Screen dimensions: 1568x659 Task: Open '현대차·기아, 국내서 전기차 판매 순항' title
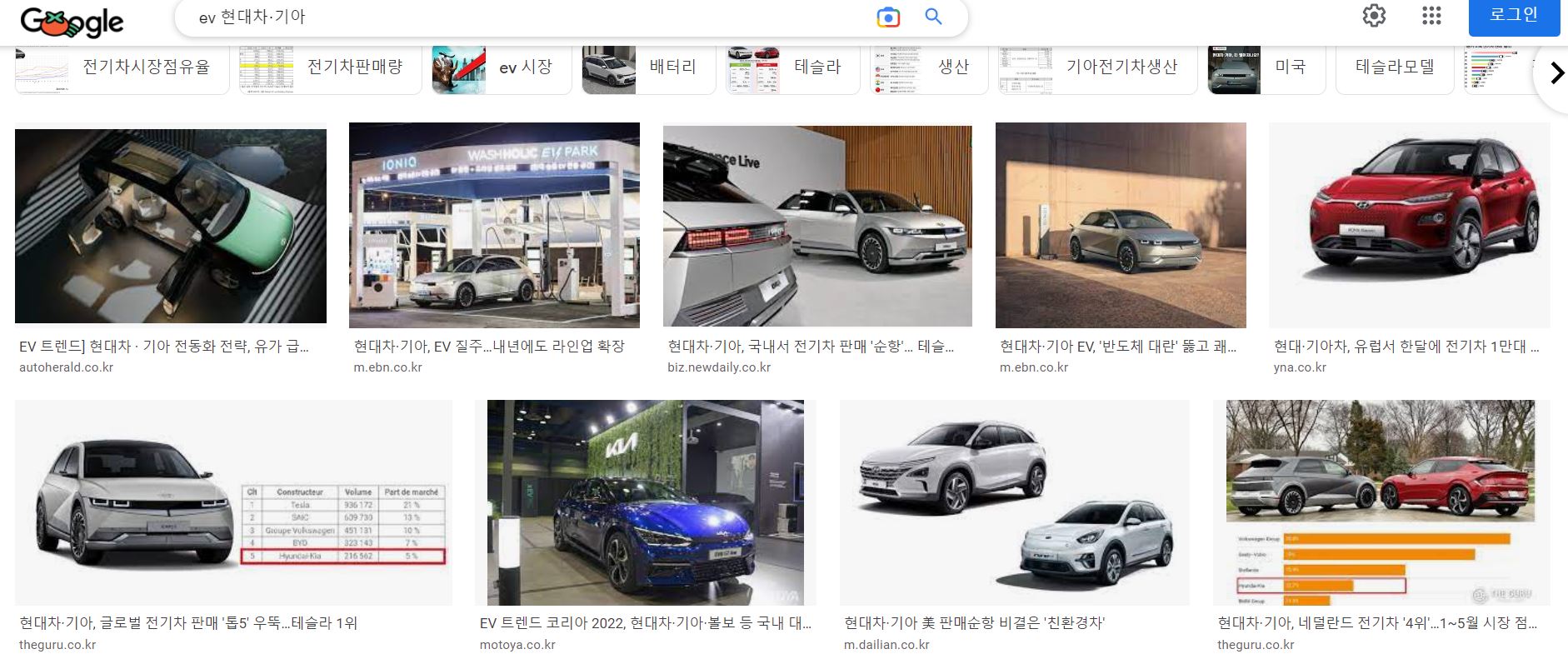[811, 347]
